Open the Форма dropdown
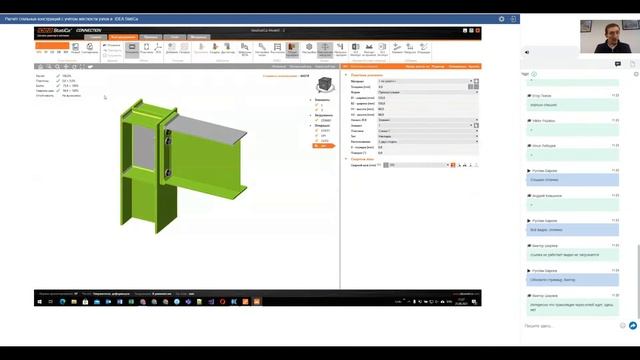This screenshot has height=360, width=640. coord(428,92)
